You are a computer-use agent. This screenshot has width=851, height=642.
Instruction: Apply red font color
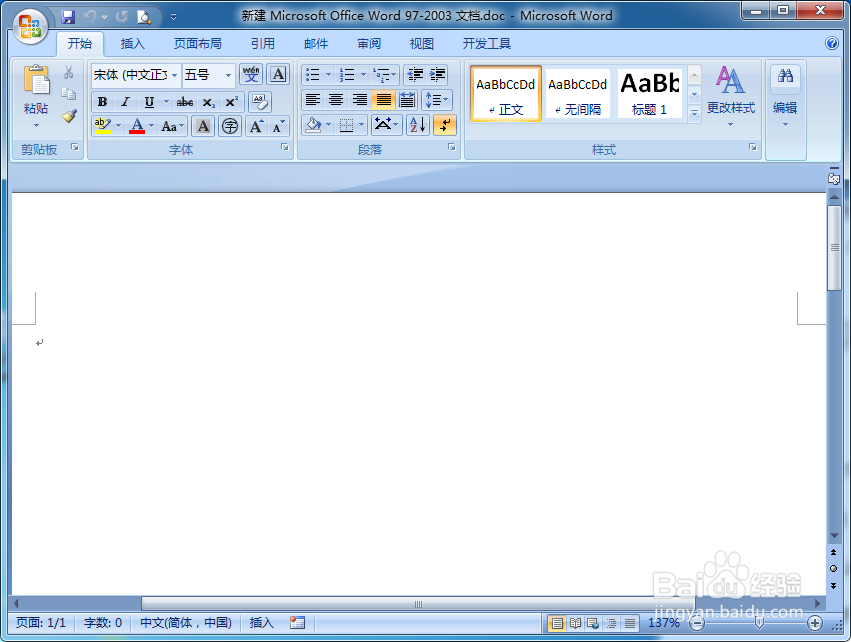coord(137,126)
